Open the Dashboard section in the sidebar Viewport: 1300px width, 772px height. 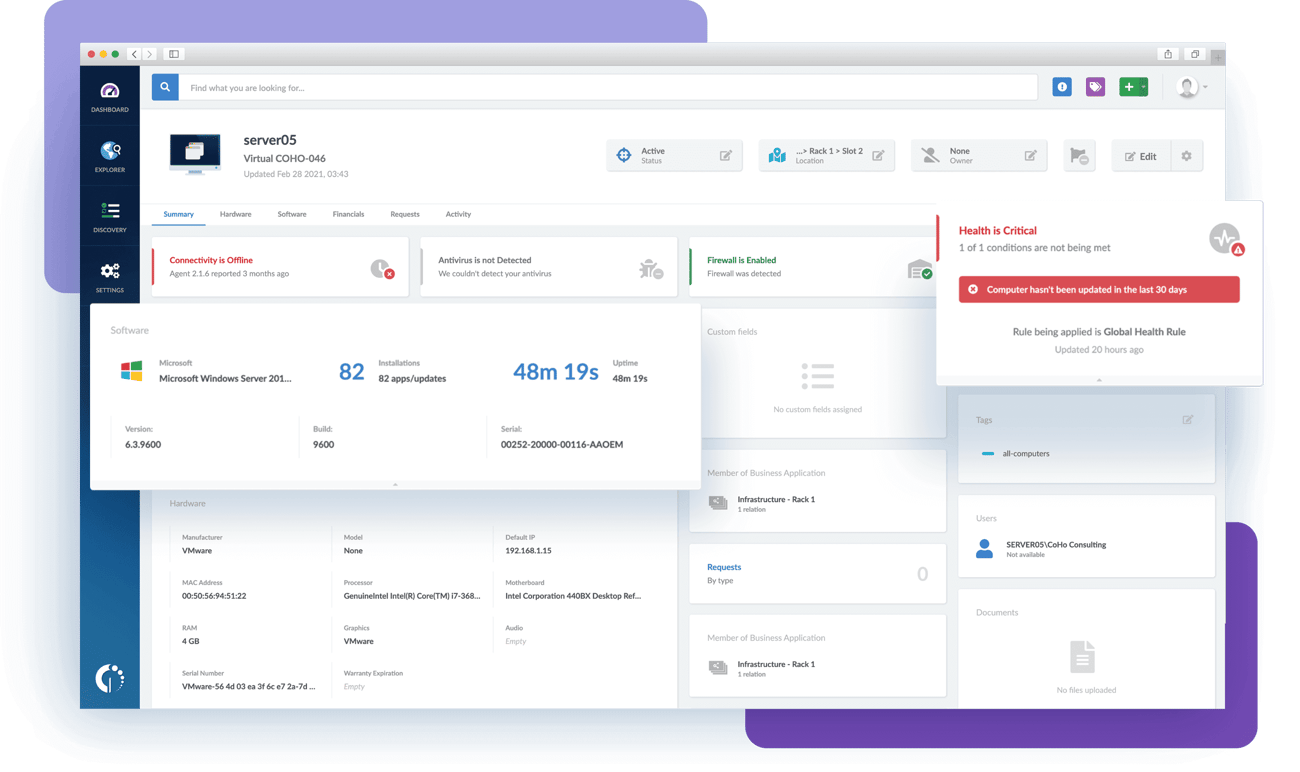[x=109, y=97]
